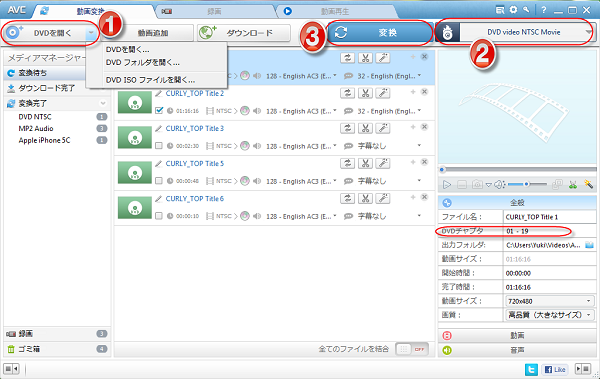600x379 pixels.
Task: Uncheck the CURLY_TOP Title 2 checkbox
Action: (159, 111)
